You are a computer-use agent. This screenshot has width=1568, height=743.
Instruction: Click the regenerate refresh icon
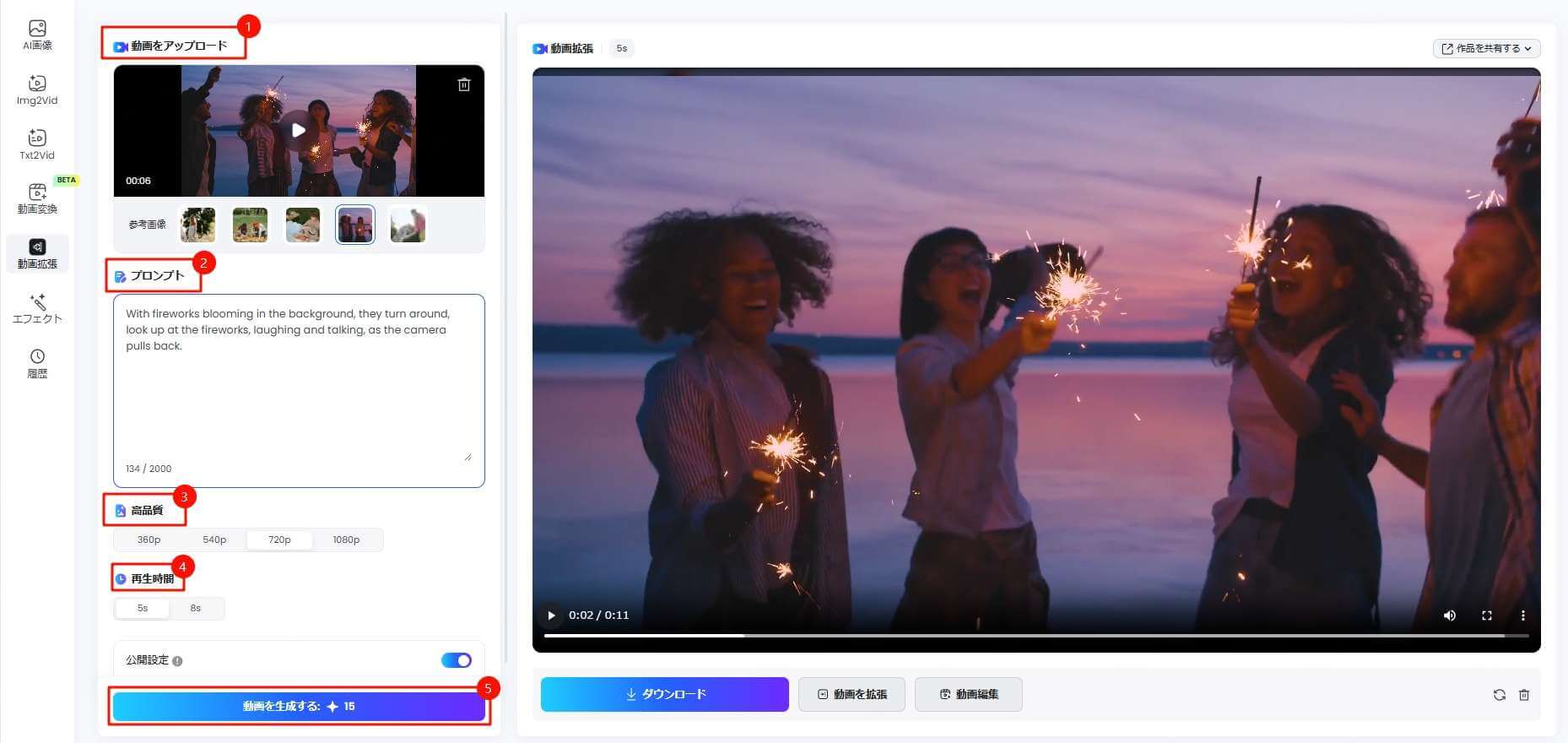(x=1499, y=695)
